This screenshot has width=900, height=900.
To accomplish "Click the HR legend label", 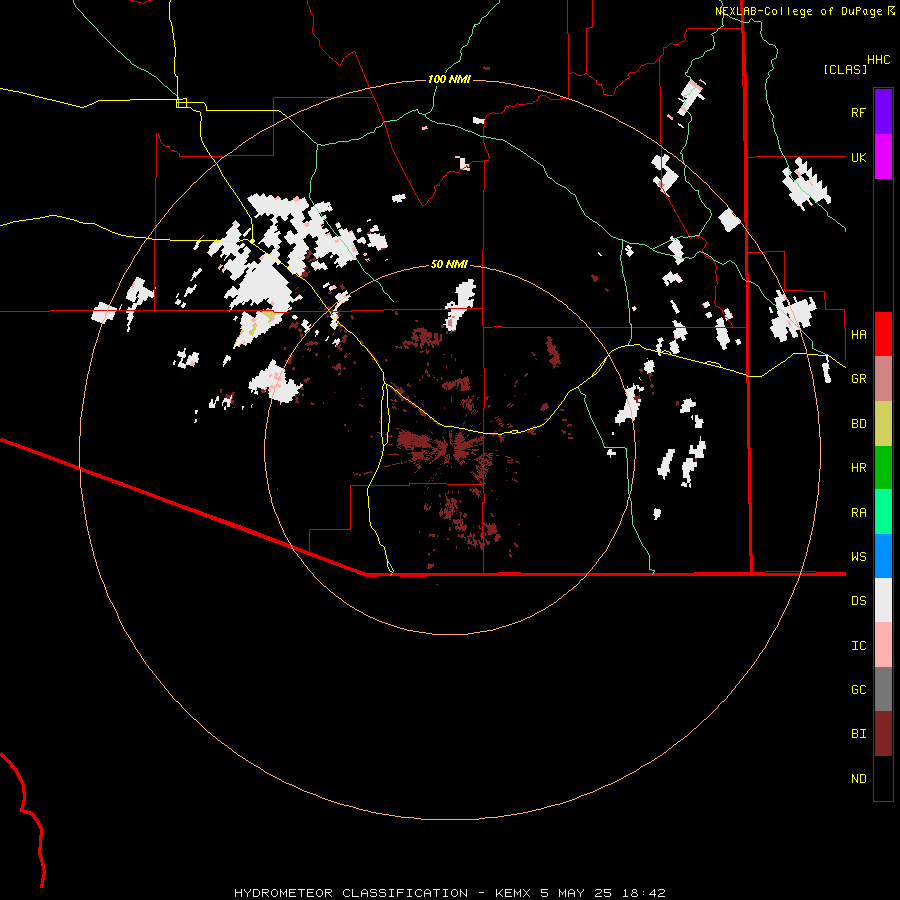I will point(859,468).
